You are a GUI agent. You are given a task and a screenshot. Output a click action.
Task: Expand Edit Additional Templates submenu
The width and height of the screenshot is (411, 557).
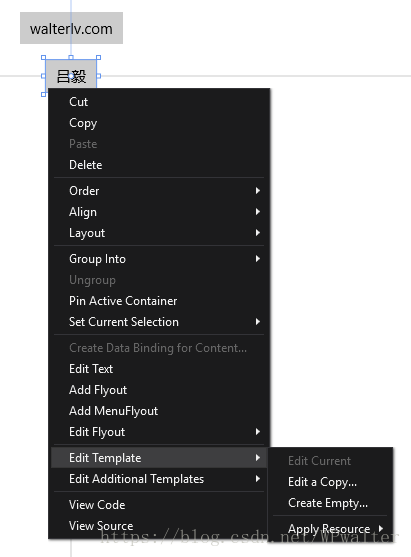[x=159, y=479]
